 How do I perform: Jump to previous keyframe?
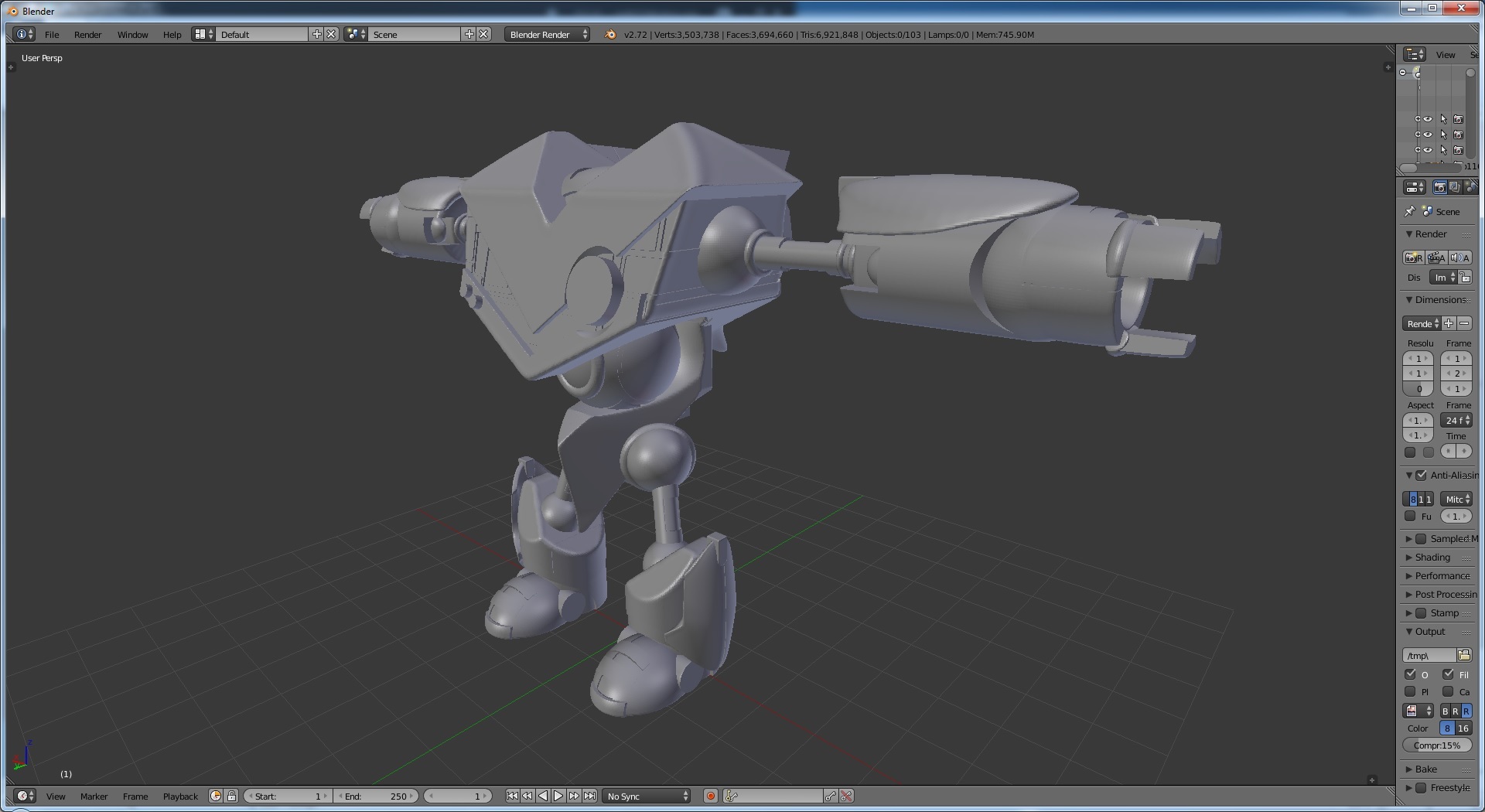pyautogui.click(x=527, y=796)
